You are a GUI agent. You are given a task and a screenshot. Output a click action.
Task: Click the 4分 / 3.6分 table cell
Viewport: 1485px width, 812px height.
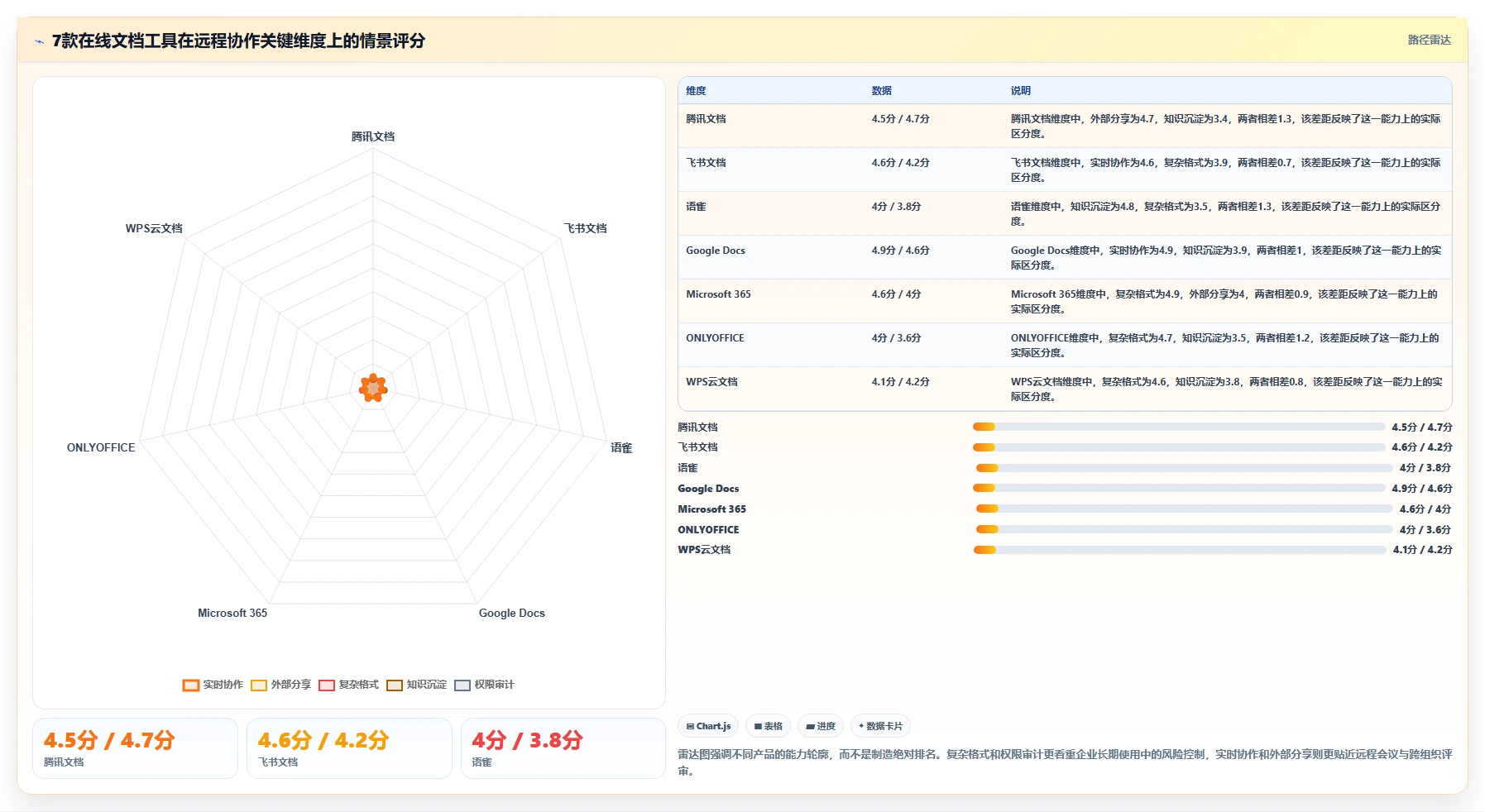tap(933, 345)
